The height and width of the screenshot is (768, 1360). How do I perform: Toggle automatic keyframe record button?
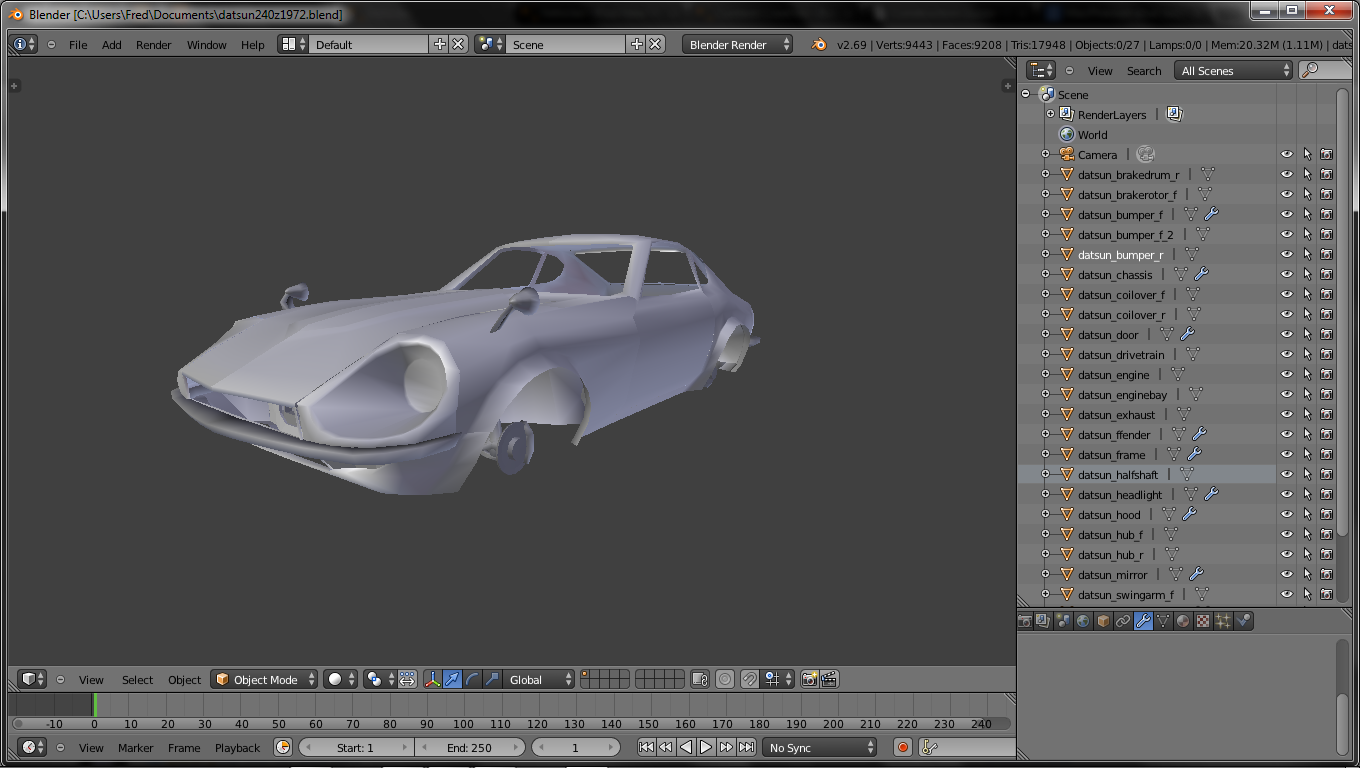tap(903, 747)
